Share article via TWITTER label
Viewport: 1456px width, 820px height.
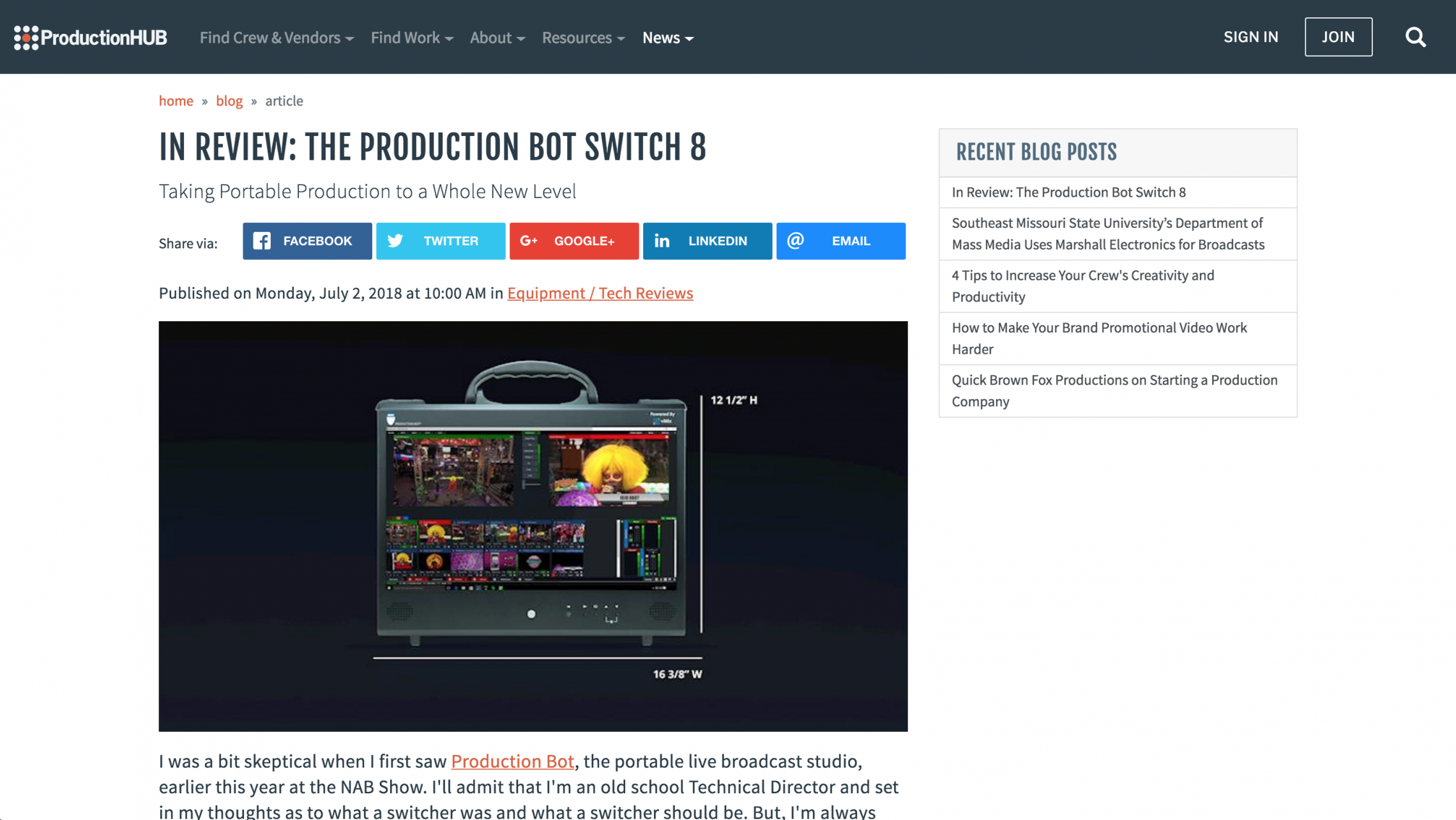pyautogui.click(x=451, y=241)
